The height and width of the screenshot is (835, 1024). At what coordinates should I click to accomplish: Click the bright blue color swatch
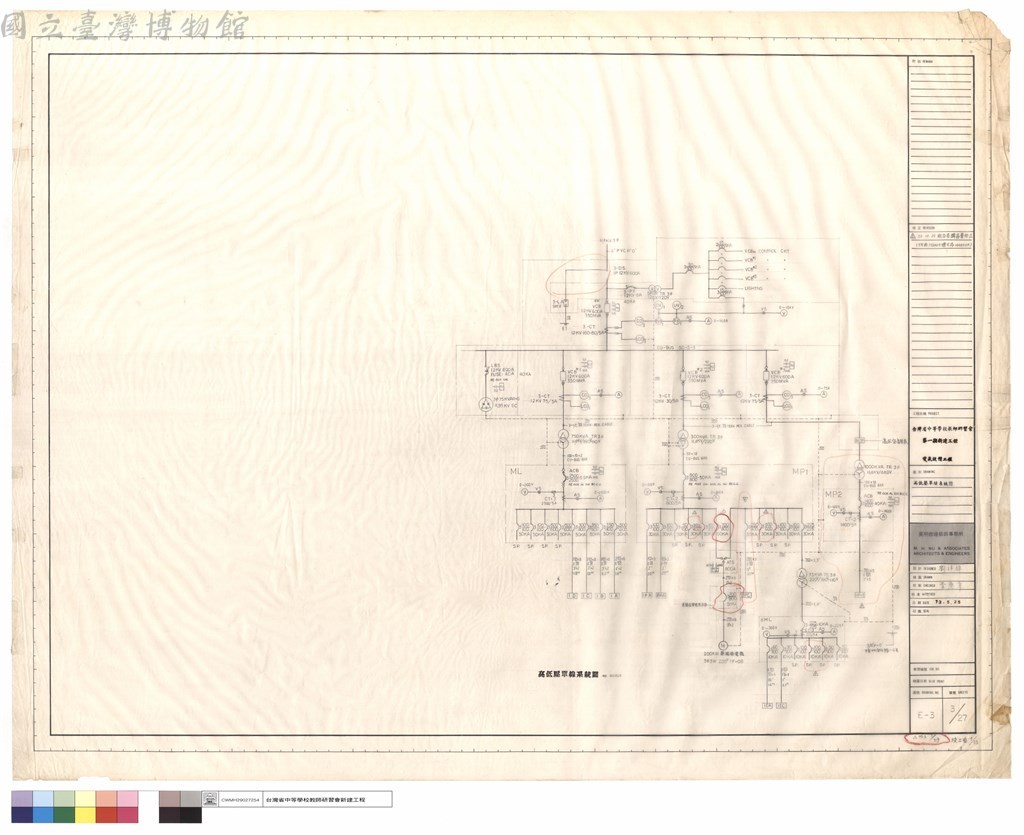click(43, 814)
